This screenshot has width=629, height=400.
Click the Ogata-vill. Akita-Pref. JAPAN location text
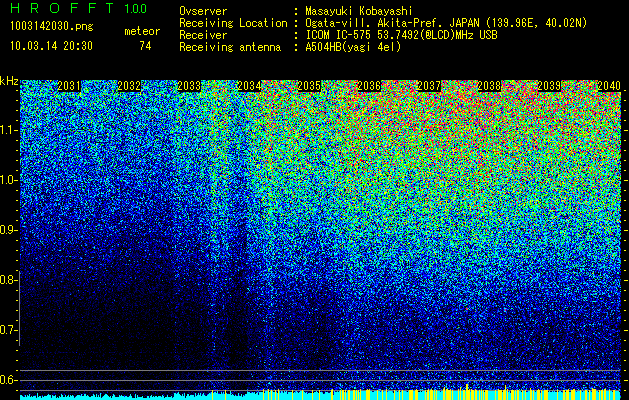[x=446, y=23]
